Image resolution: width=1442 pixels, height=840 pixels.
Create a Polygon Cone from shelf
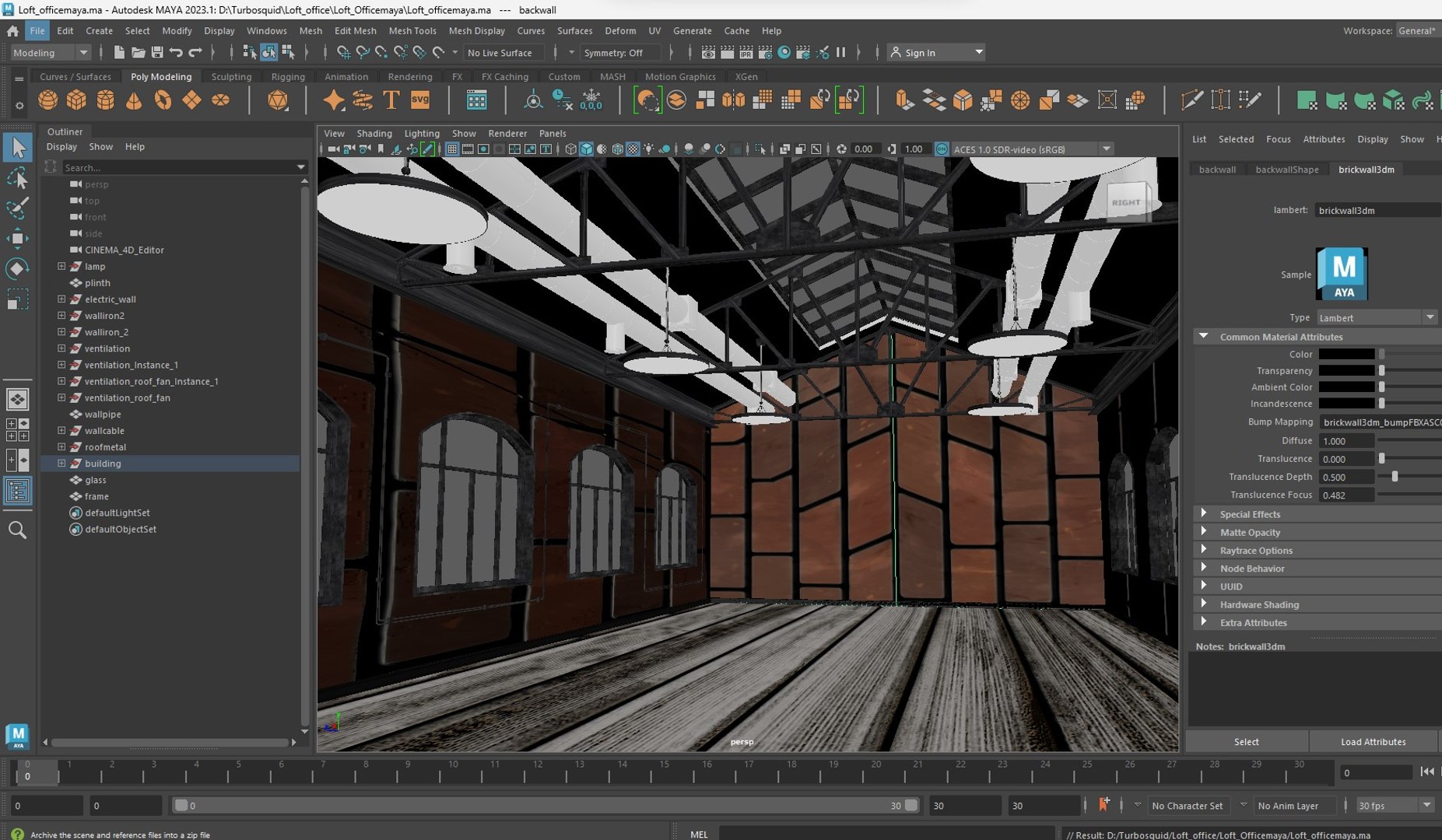click(134, 100)
